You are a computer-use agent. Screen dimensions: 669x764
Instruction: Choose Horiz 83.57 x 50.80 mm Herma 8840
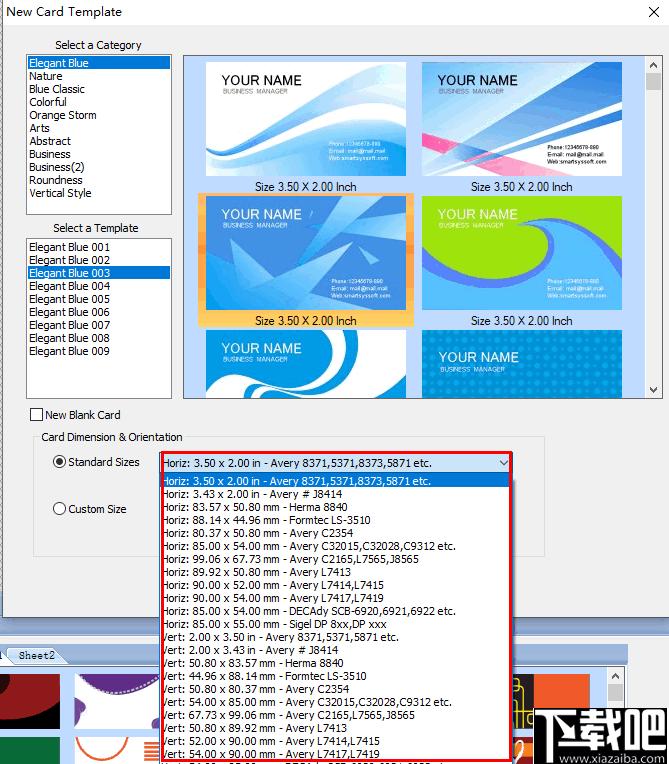point(253,507)
